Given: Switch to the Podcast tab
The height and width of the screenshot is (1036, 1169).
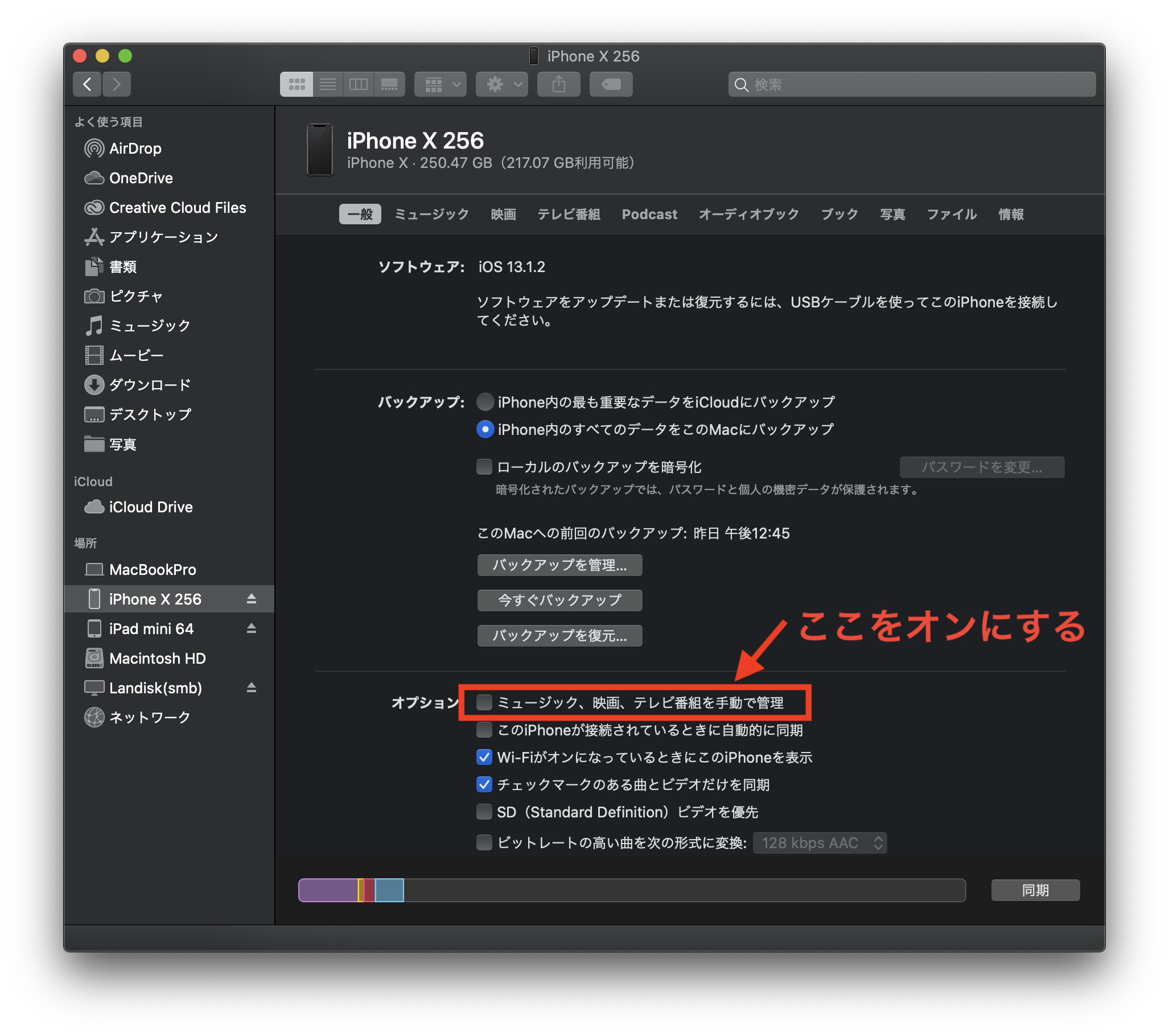Looking at the screenshot, I should pyautogui.click(x=649, y=215).
